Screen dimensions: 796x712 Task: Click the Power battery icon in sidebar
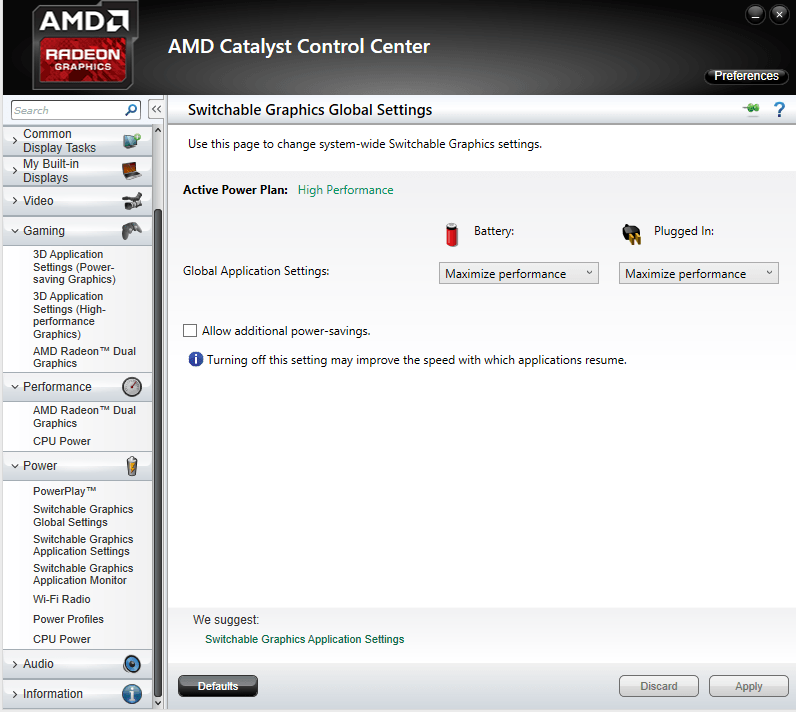click(132, 466)
